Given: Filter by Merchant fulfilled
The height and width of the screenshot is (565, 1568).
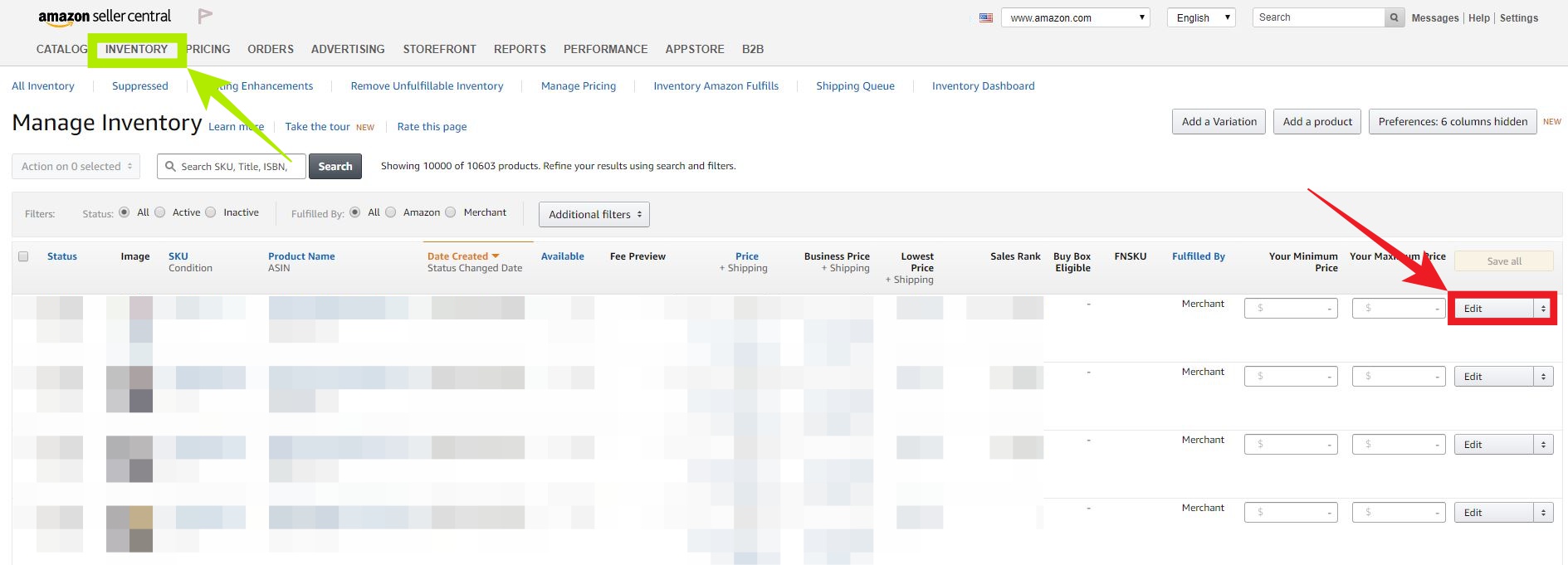Looking at the screenshot, I should tap(451, 212).
